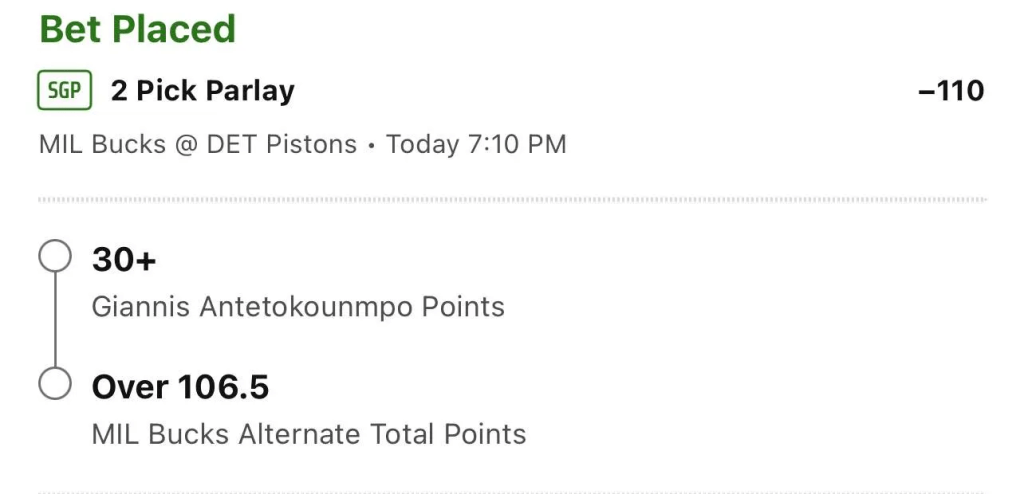This screenshot has width=1024, height=494.
Task: Select the status circle beside 30+
Action: point(55,255)
